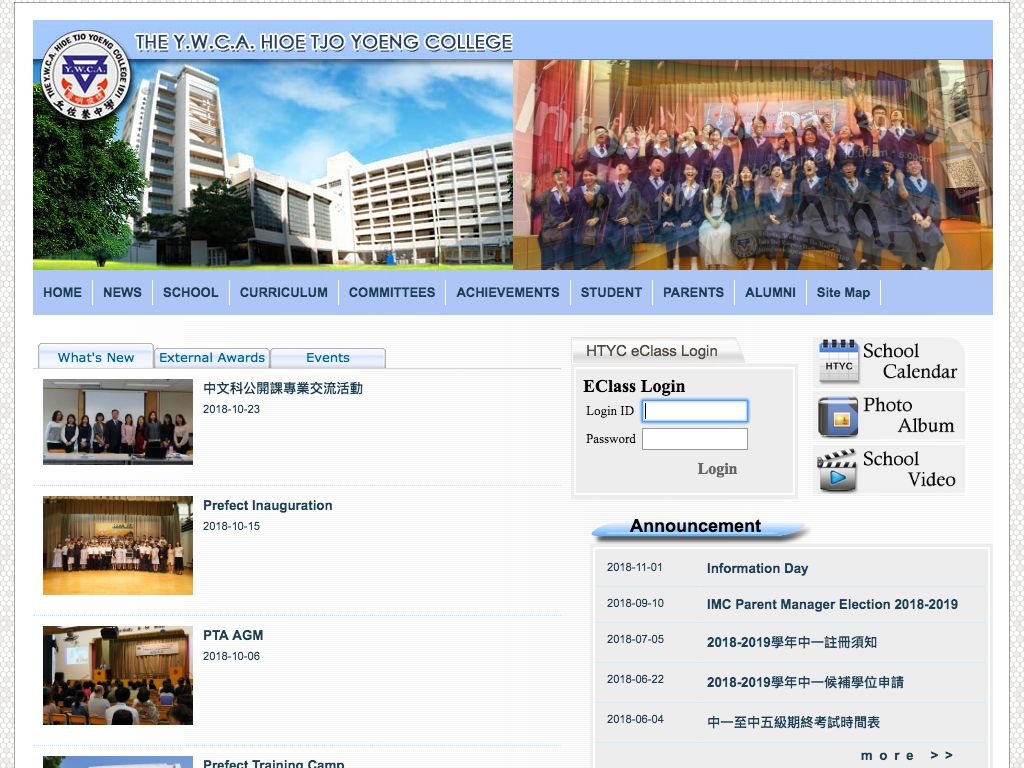The image size is (1024, 768).
Task: Click the eClass Login button
Action: [x=717, y=469]
